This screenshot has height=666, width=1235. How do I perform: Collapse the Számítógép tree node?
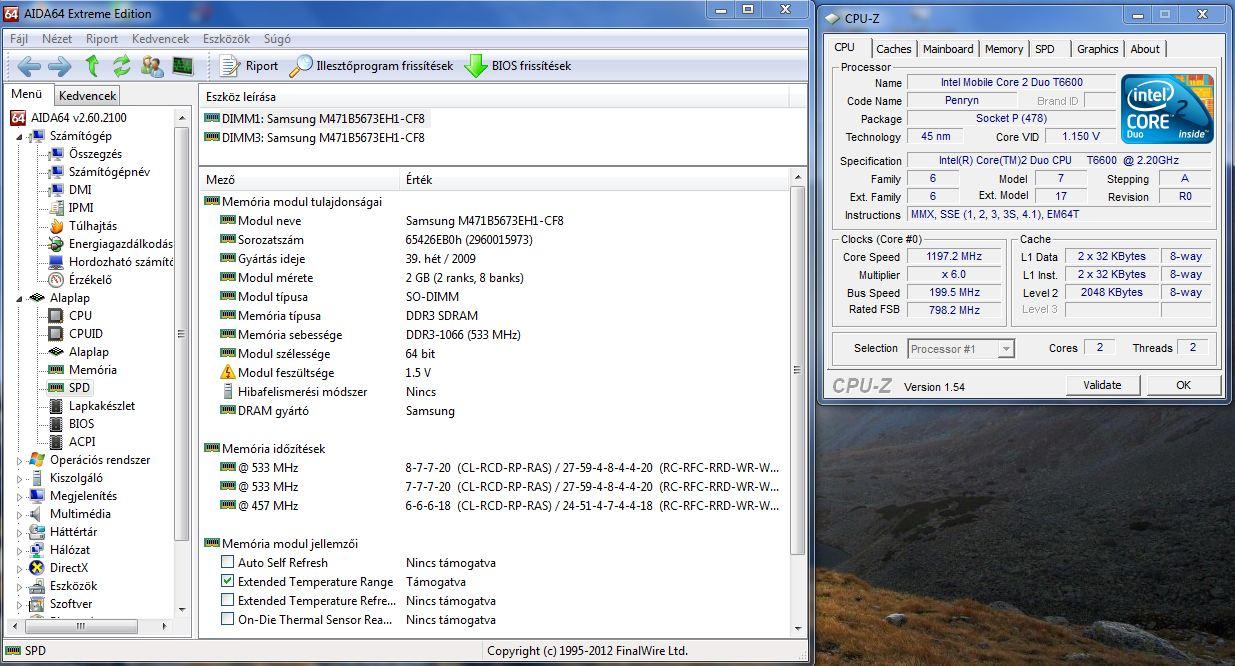coord(20,137)
